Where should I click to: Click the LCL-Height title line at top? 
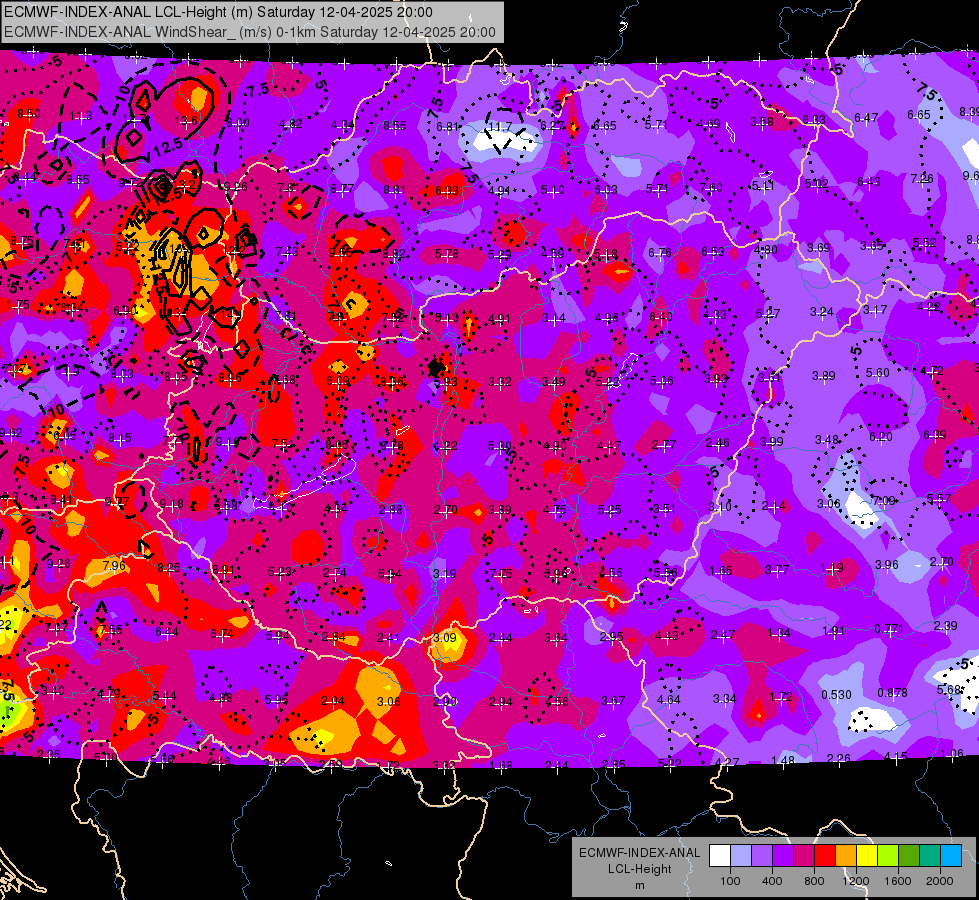(219, 12)
